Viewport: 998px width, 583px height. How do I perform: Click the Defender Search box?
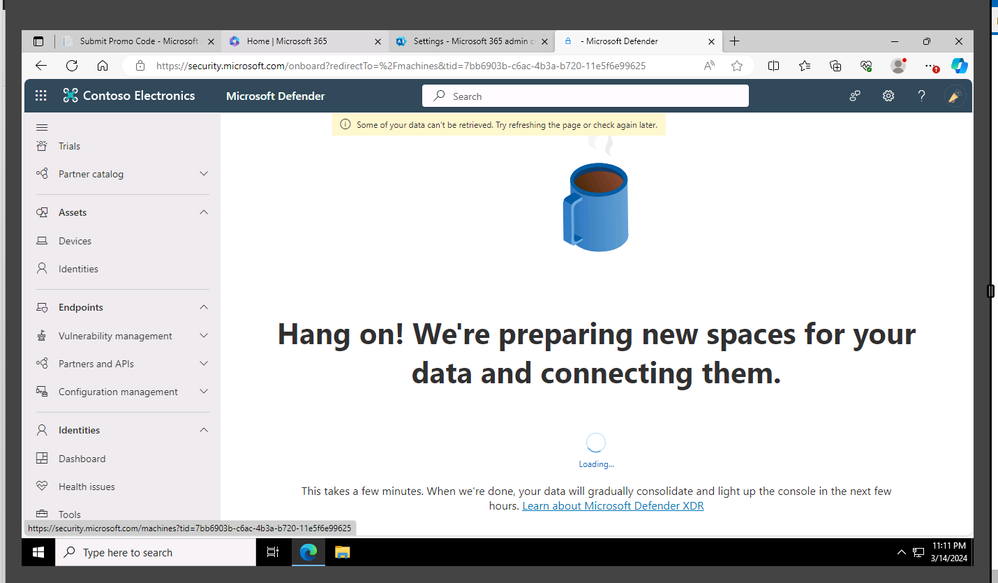[x=585, y=96]
